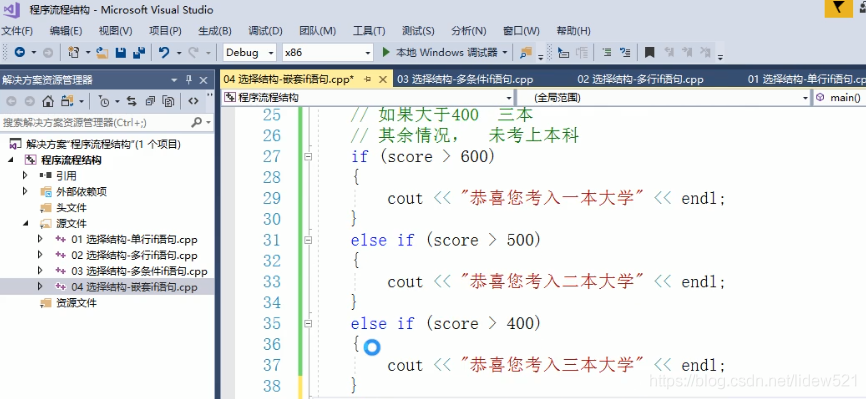Close the Solution Explorer panel
Screen dimensions: 866x399
[x=203, y=80]
